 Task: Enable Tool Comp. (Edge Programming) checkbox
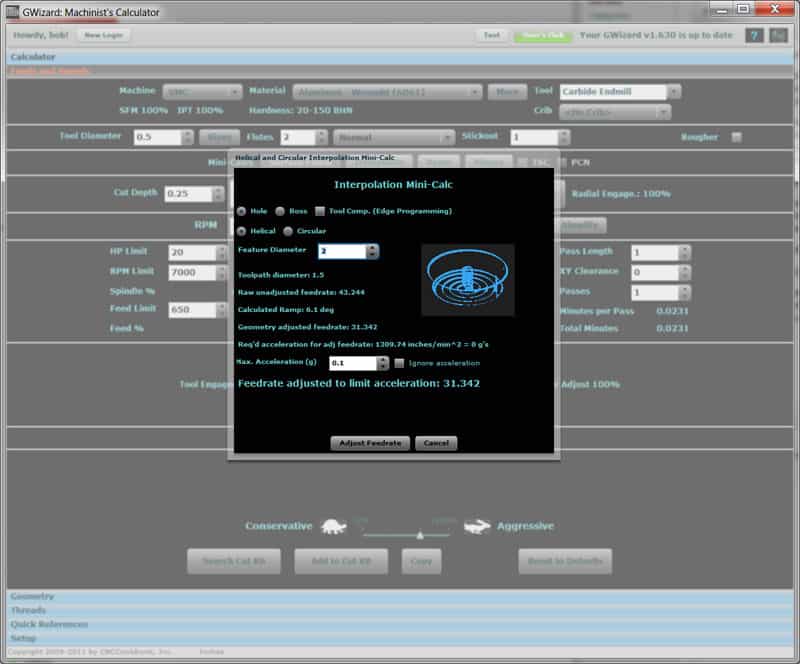pyautogui.click(x=320, y=211)
